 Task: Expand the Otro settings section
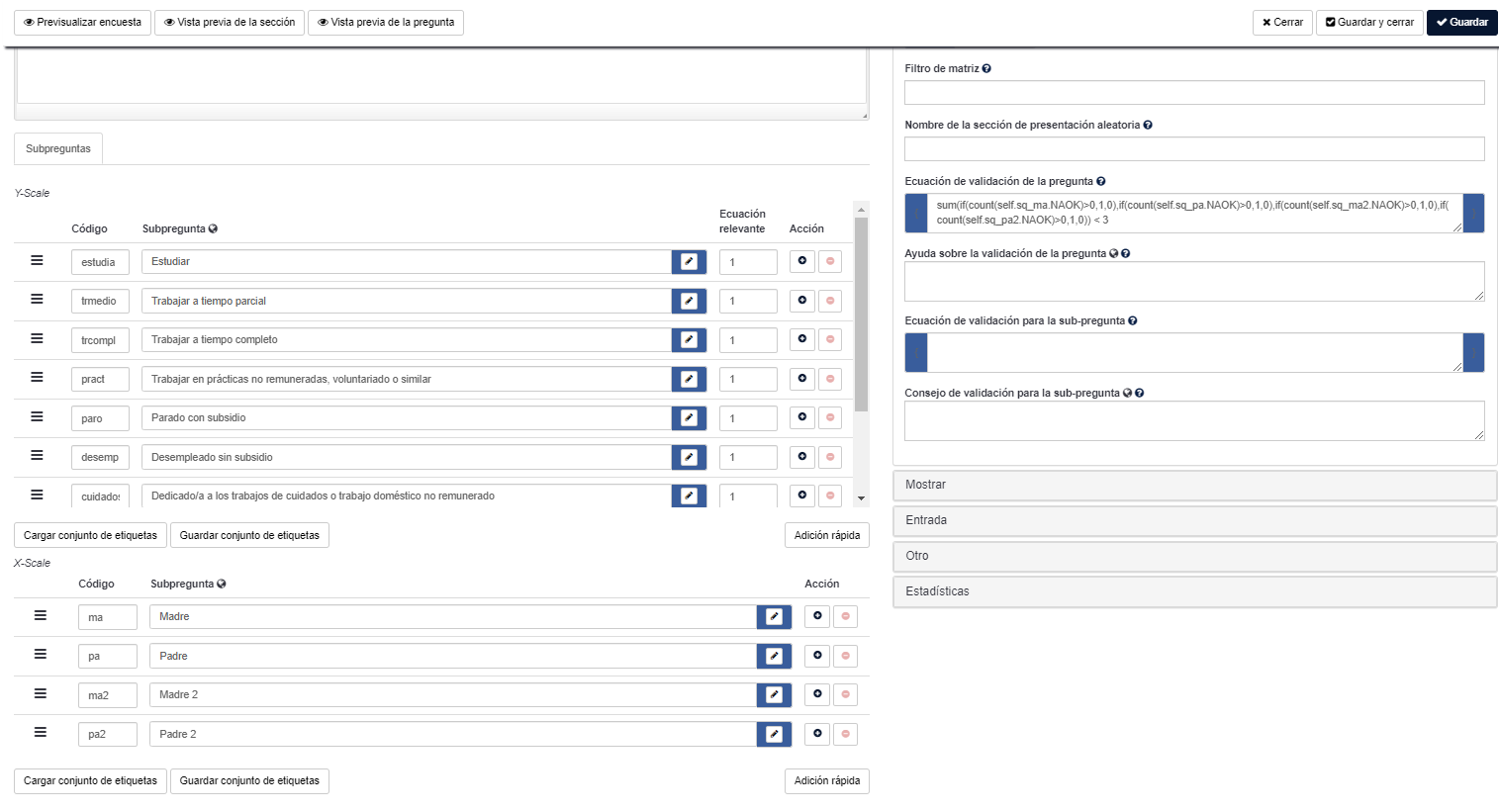1194,556
